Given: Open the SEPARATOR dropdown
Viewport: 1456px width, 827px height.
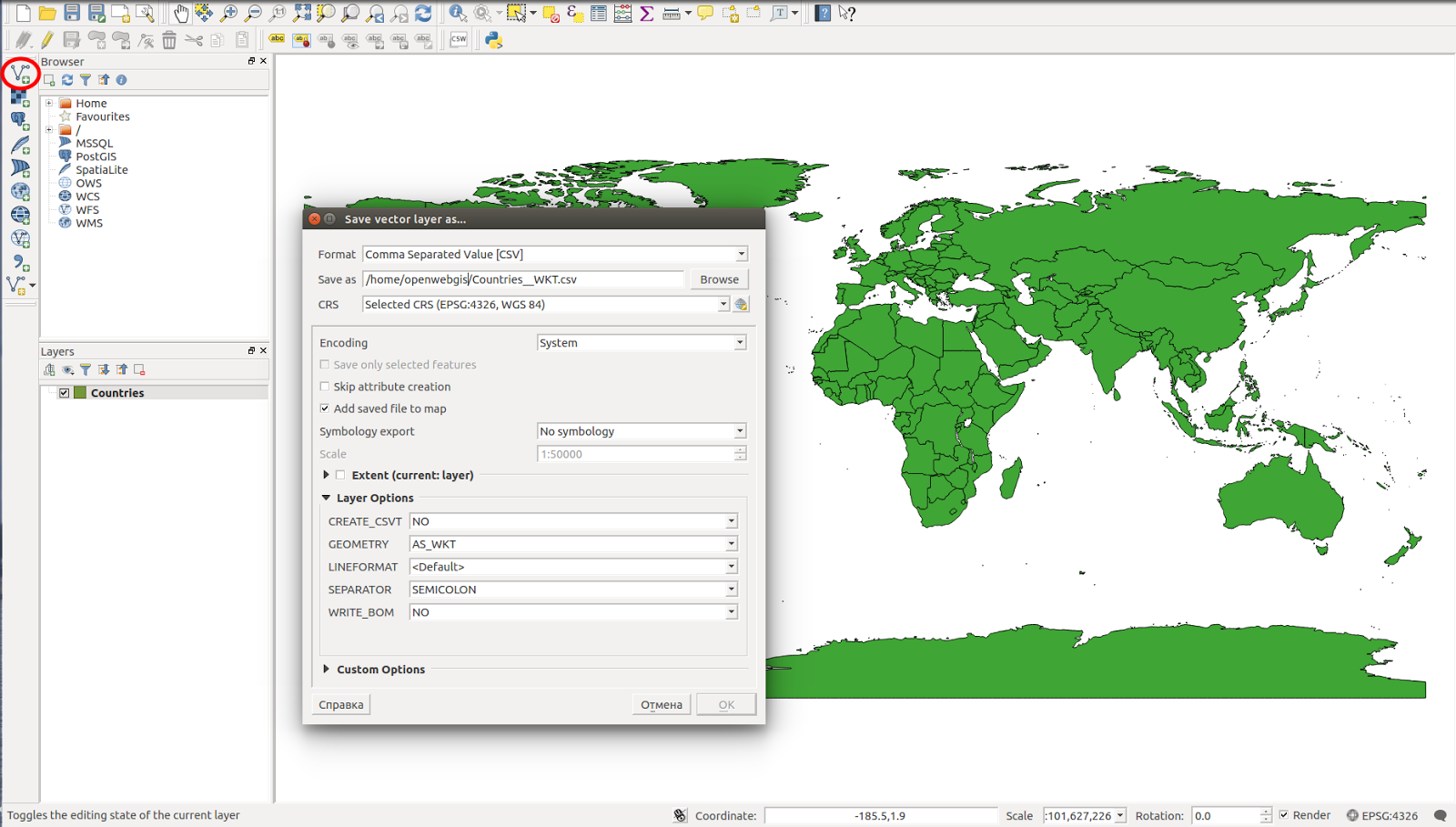Looking at the screenshot, I should (x=572, y=590).
